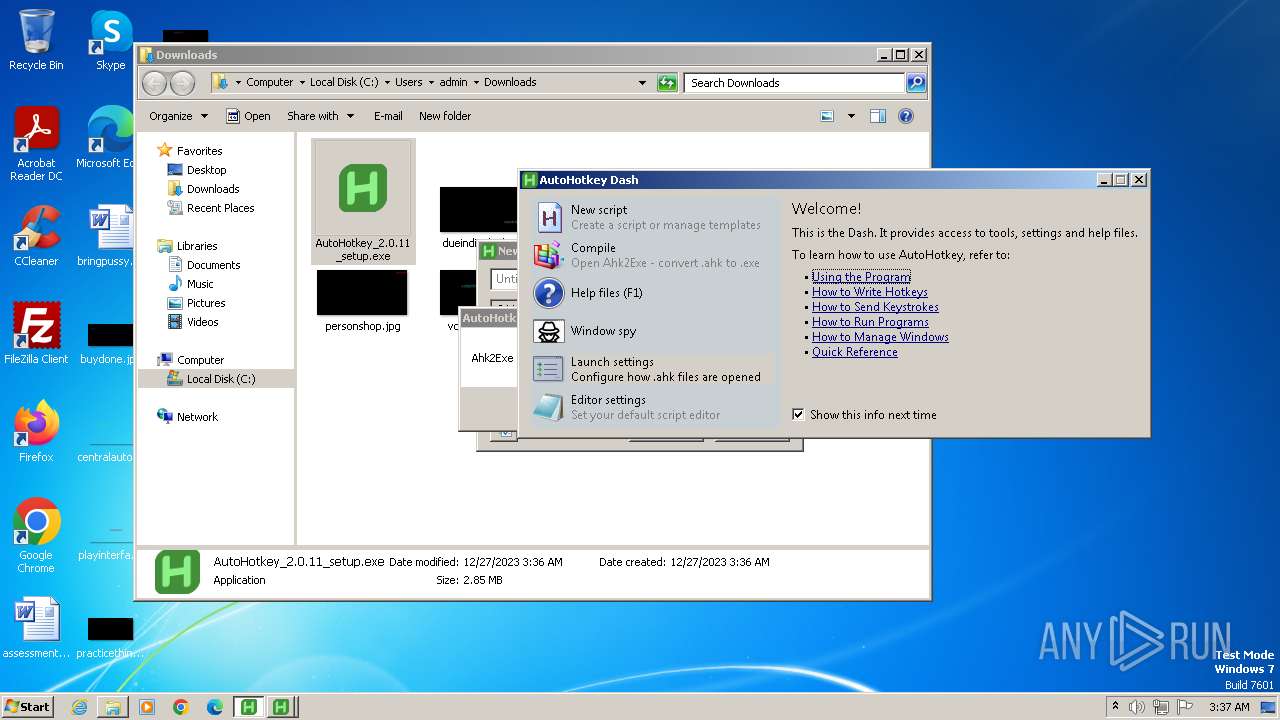
Task: Expand the Share with menu
Action: 320,116
